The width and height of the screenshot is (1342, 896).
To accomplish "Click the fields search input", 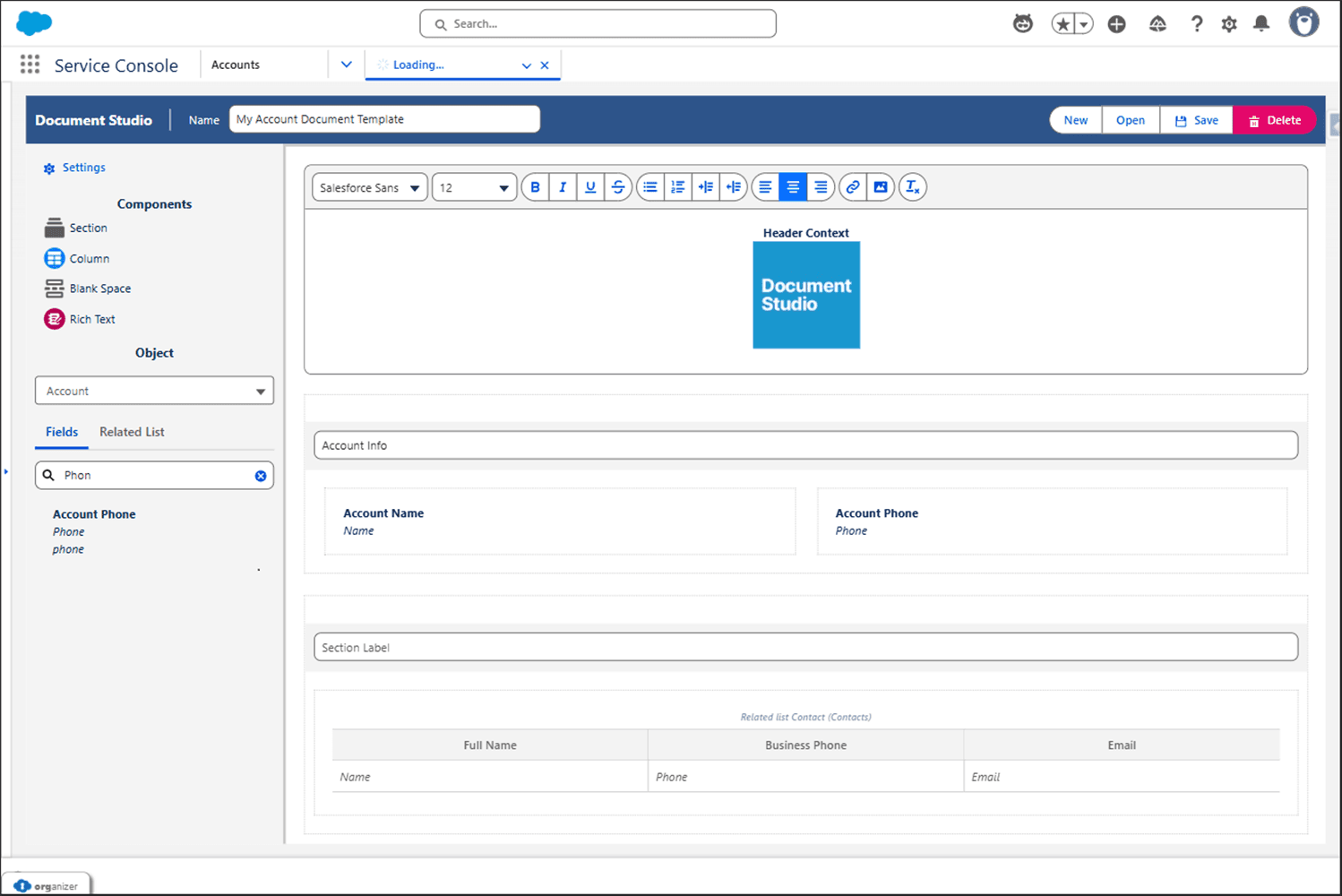I will 154,475.
